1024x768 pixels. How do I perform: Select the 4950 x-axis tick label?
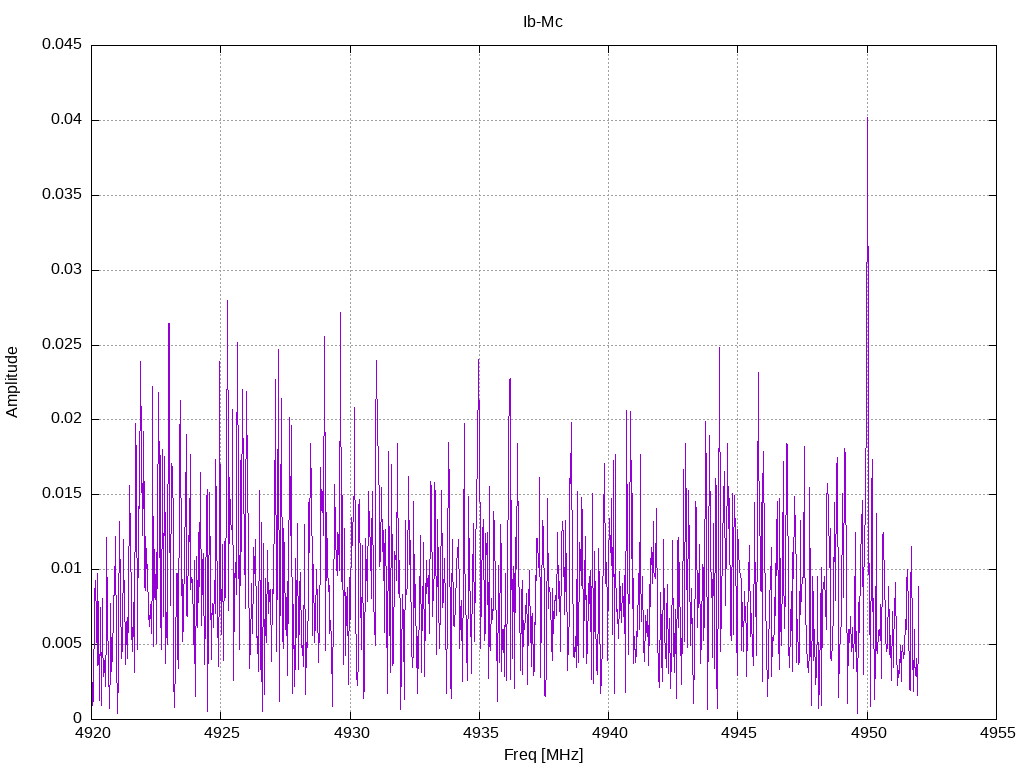(x=867, y=733)
